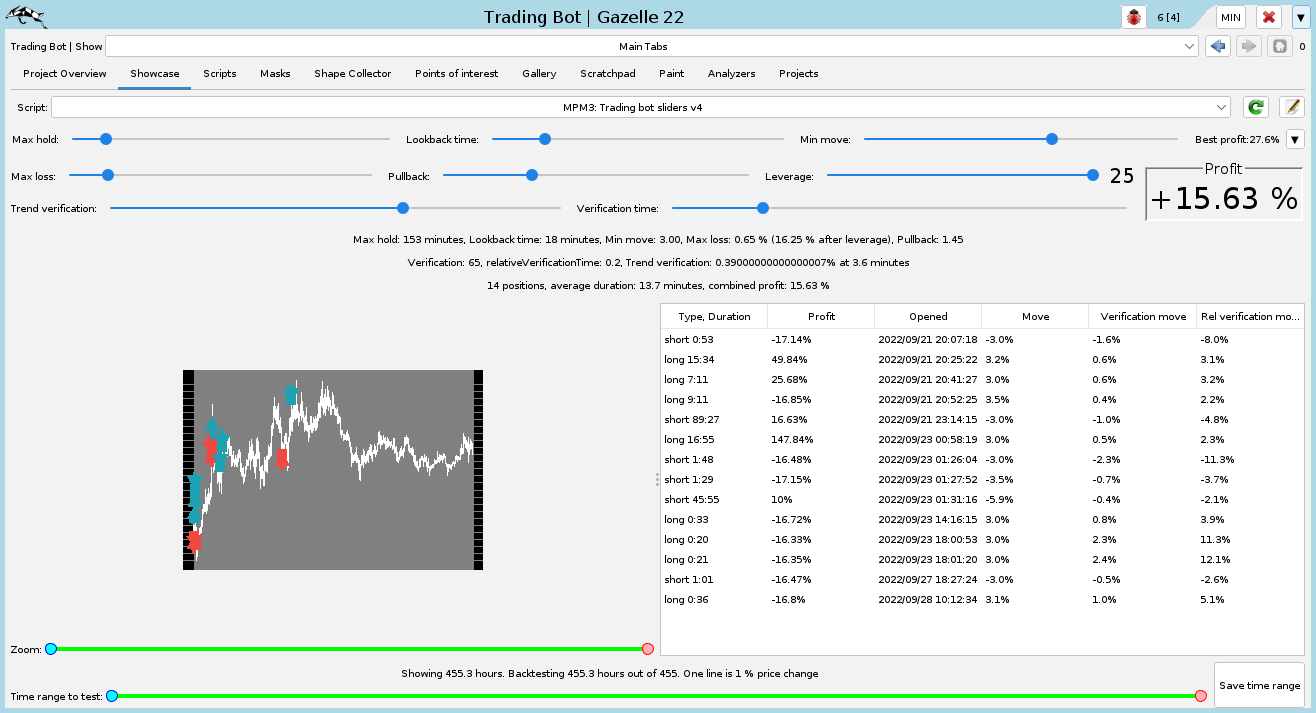Viewport: 1316px width, 713px height.
Task: Click the red Zoom end handle
Action: tap(647, 649)
